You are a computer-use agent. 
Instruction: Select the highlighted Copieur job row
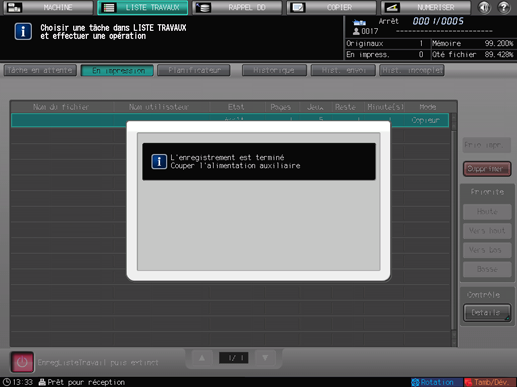[x=230, y=120]
